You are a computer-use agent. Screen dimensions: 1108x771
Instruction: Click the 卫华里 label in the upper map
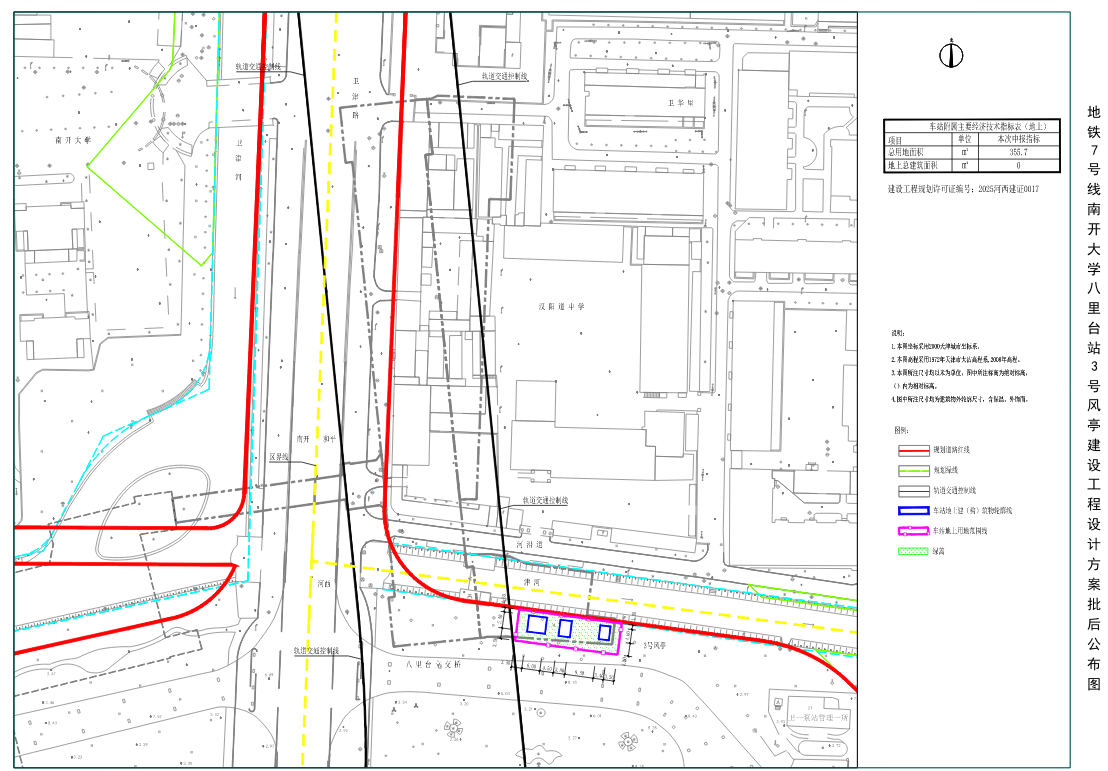(680, 102)
